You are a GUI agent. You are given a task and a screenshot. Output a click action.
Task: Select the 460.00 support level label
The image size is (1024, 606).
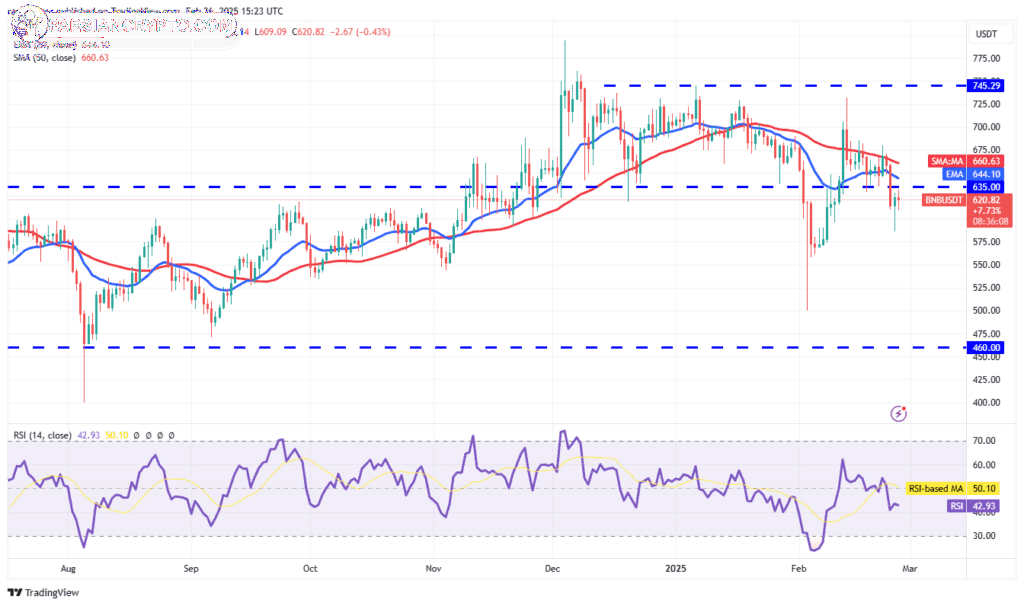[985, 348]
